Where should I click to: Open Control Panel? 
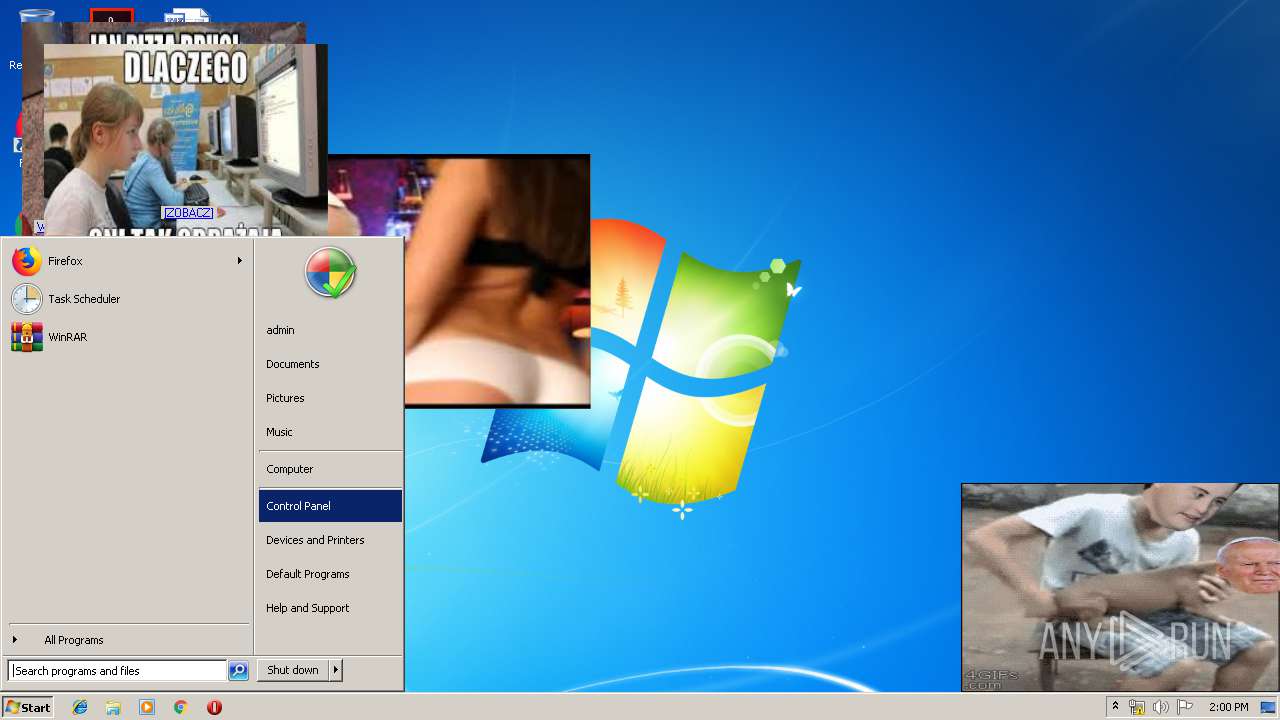330,506
